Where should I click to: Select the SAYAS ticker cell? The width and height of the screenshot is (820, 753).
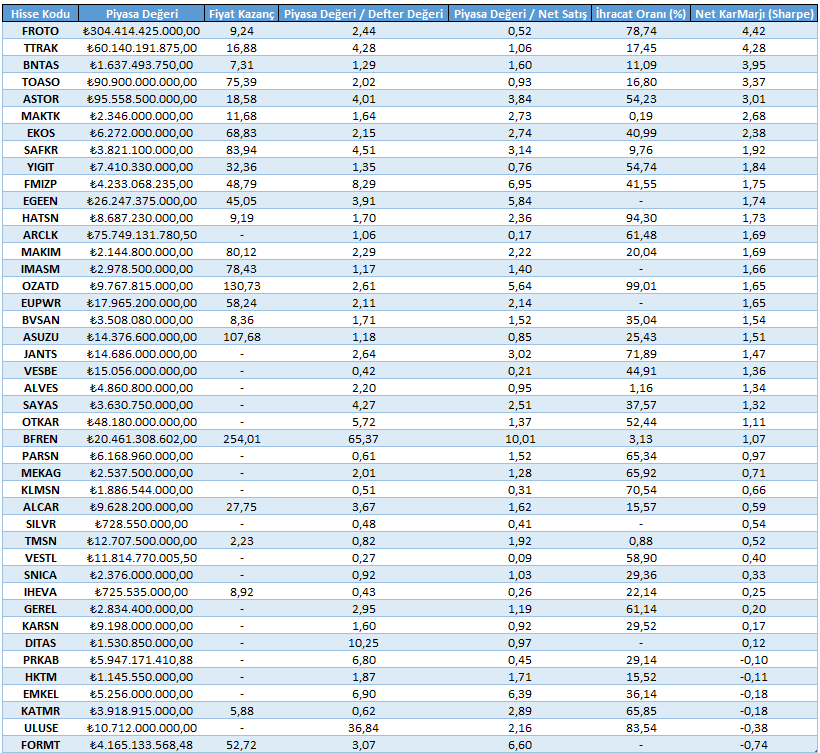pyautogui.click(x=40, y=405)
